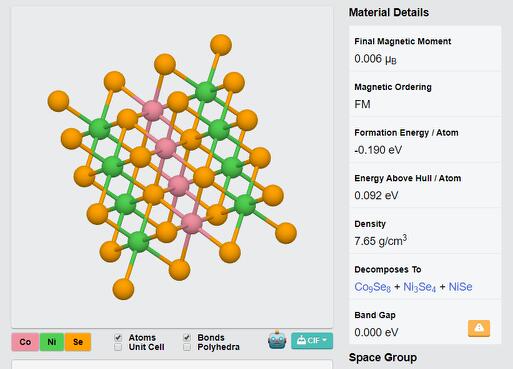This screenshot has height=369, width=513.
Task: Select the 0.006 µB magnetic moment value
Action: (375, 59)
